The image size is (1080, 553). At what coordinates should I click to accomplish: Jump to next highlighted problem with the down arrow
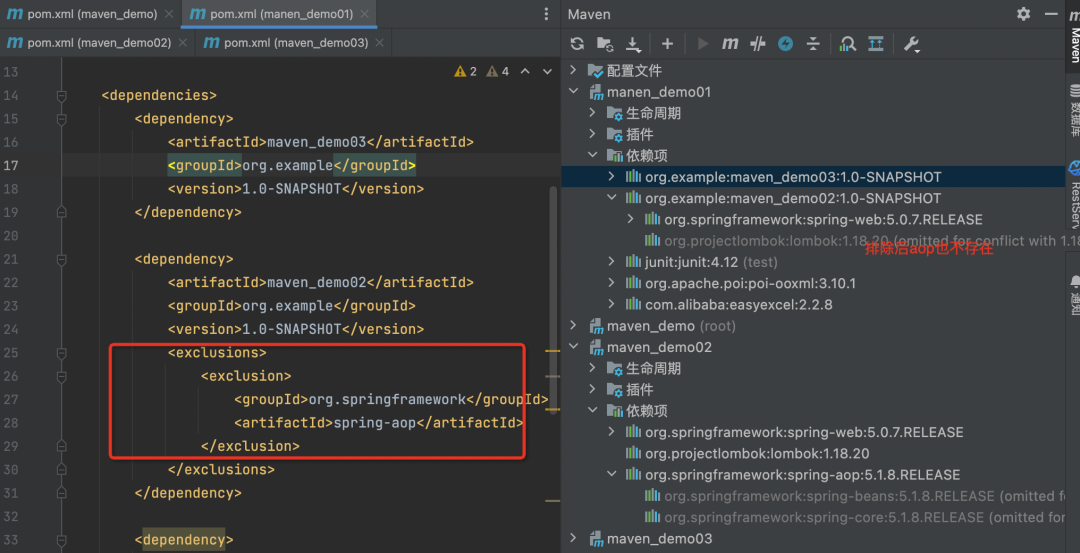pos(548,71)
